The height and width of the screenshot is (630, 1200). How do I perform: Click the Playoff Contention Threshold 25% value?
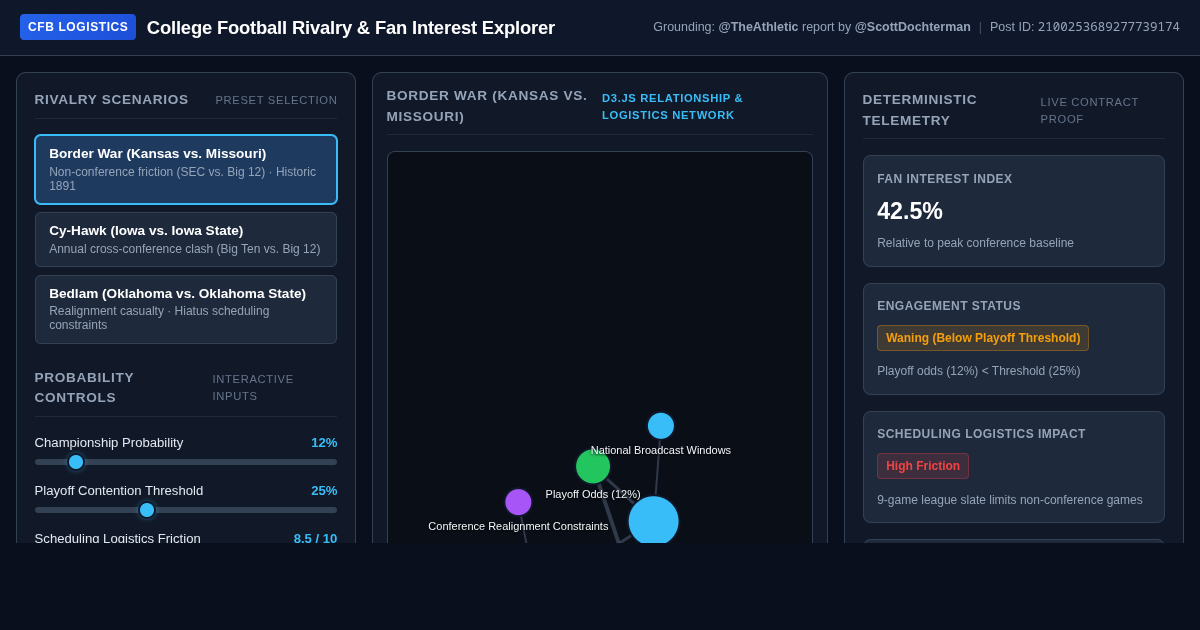pyautogui.click(x=324, y=490)
